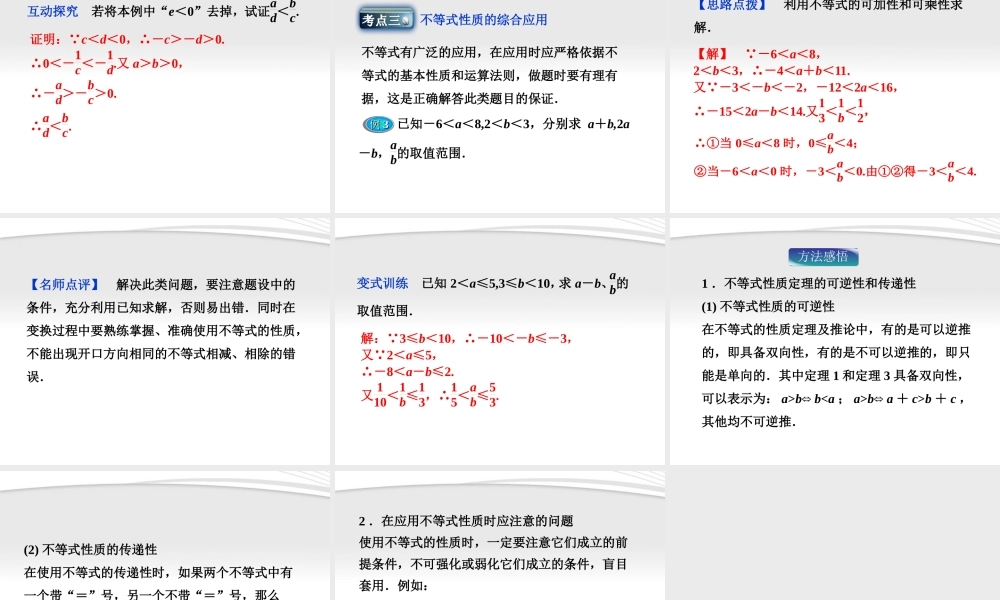This screenshot has width=1000, height=600.
Task: Open the 考点三 不等式性质的综合应用 slide
Action: point(499,106)
